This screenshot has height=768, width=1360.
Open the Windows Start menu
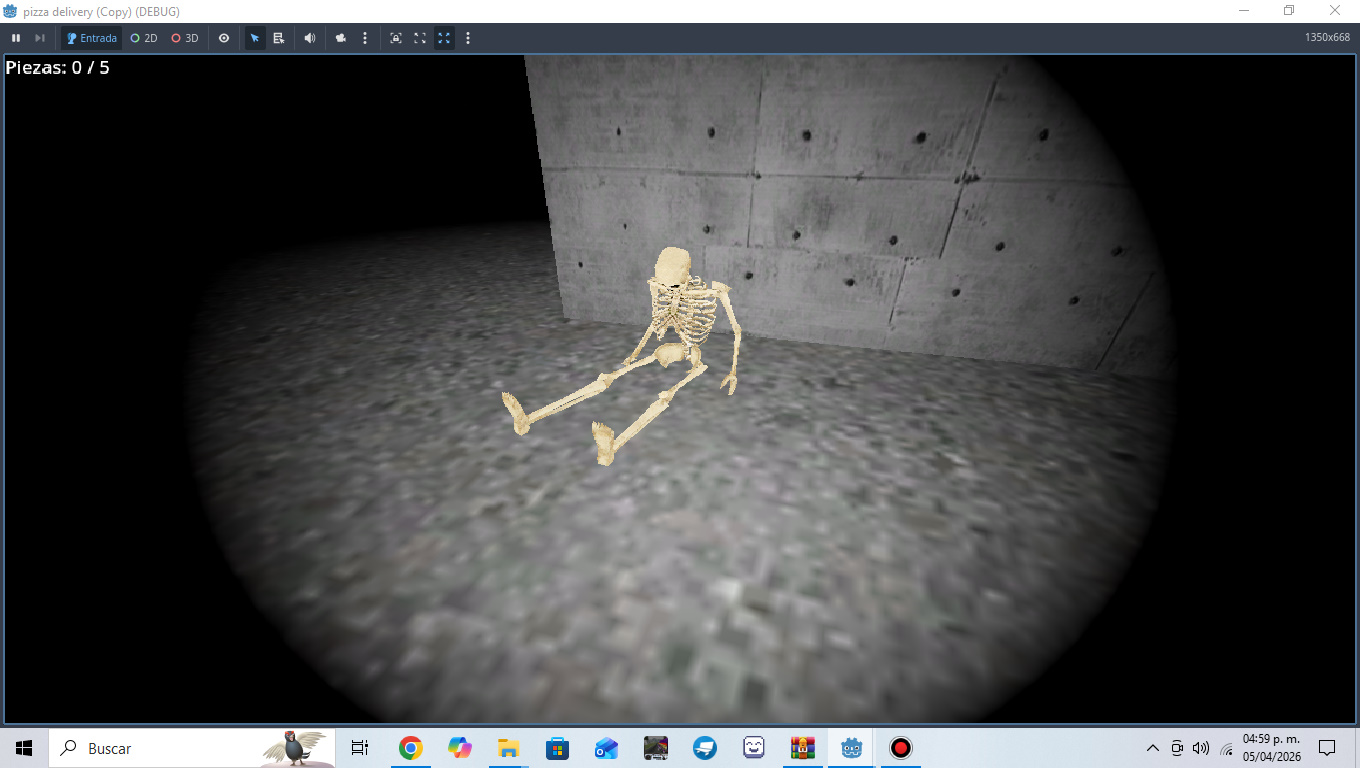(24, 748)
